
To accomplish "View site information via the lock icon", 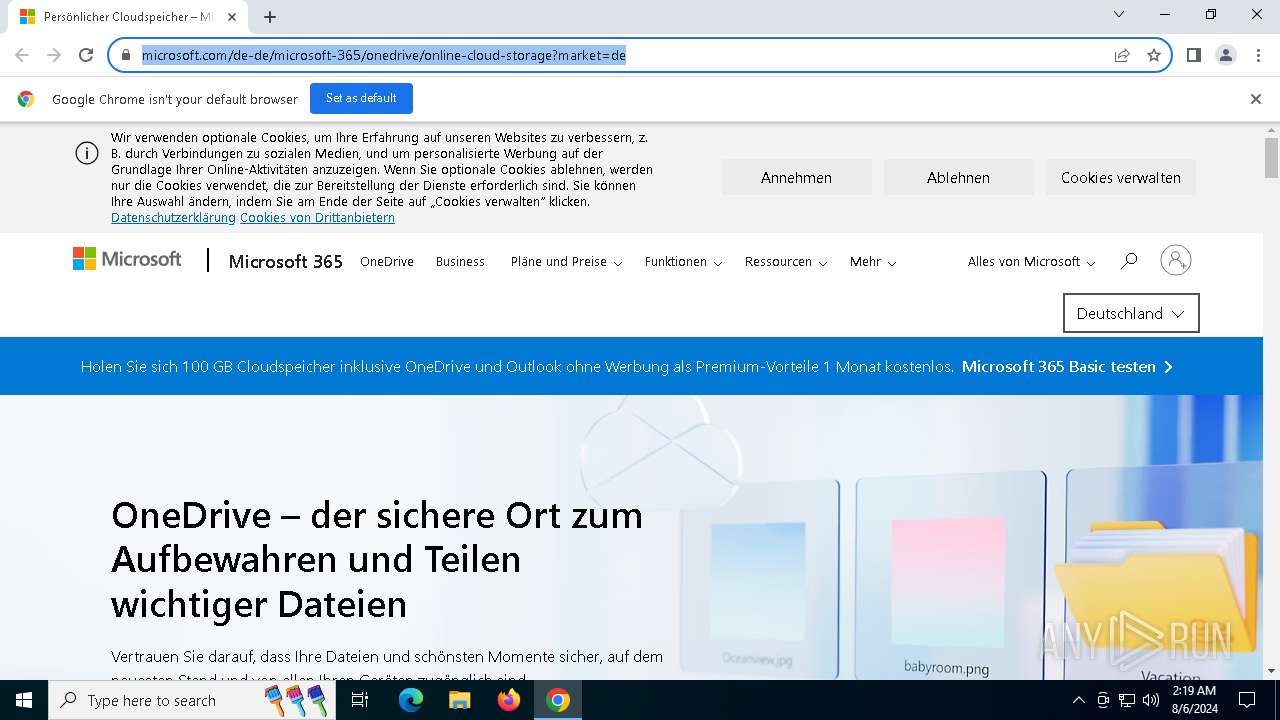I will tap(126, 55).
